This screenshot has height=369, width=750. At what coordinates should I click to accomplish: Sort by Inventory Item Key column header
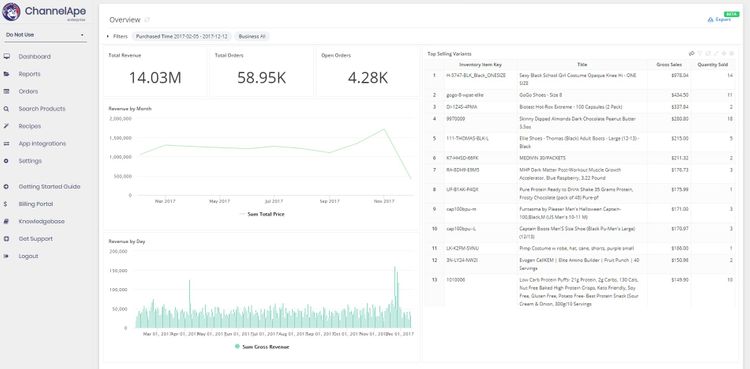[x=481, y=65]
